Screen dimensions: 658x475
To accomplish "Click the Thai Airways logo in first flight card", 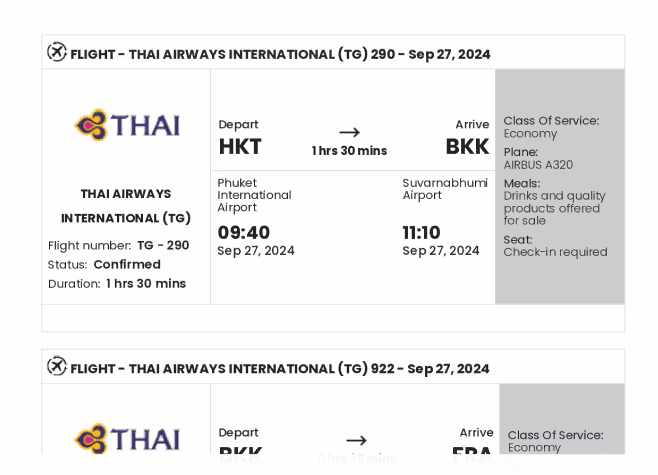I will point(127,125).
